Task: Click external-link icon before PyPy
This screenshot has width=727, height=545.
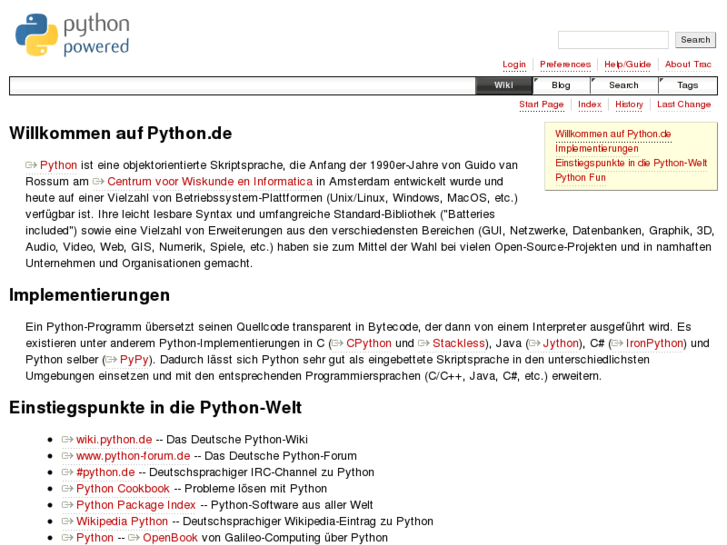Action: click(111, 359)
